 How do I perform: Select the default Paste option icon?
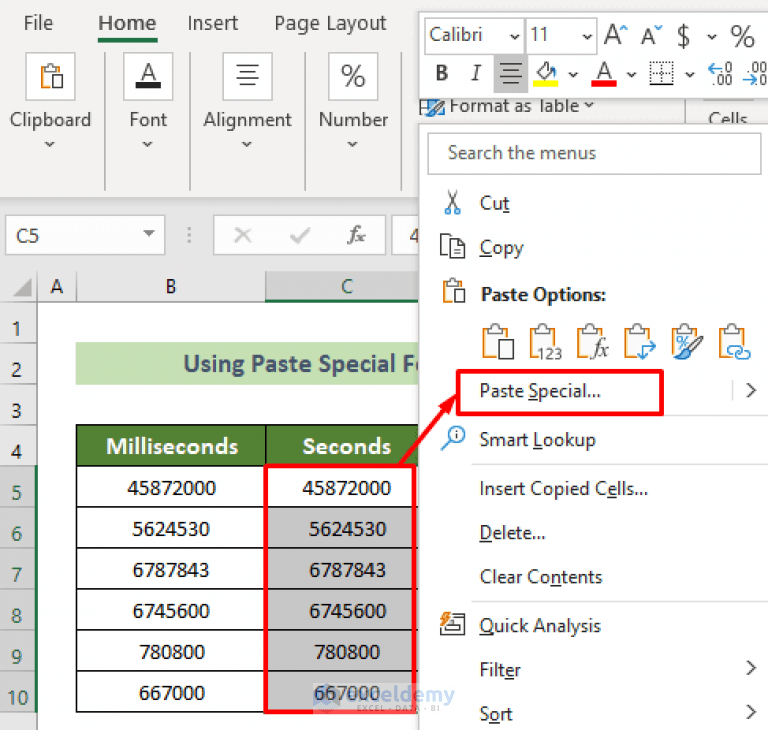point(498,342)
